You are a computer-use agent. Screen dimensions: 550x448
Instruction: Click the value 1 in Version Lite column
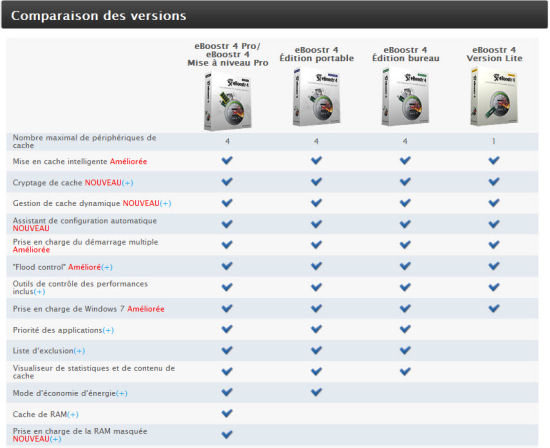tap(494, 141)
